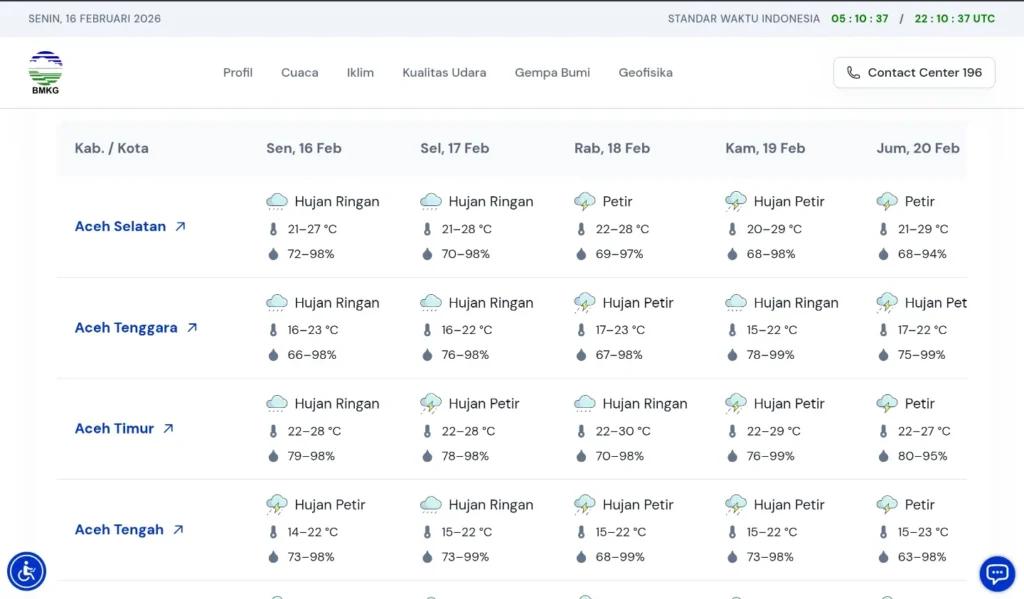Click the Aceh Selatan external arrow icon
Screen dimensions: 1024x599
click(x=181, y=227)
